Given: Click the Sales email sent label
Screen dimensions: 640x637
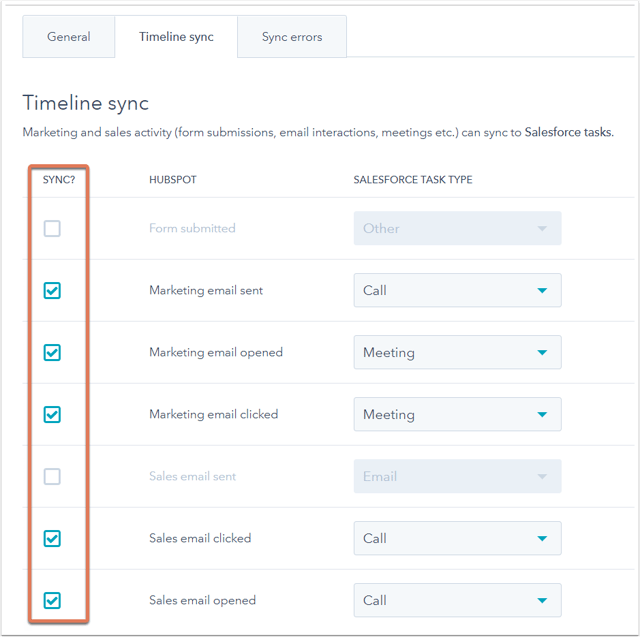Looking at the screenshot, I should [192, 477].
